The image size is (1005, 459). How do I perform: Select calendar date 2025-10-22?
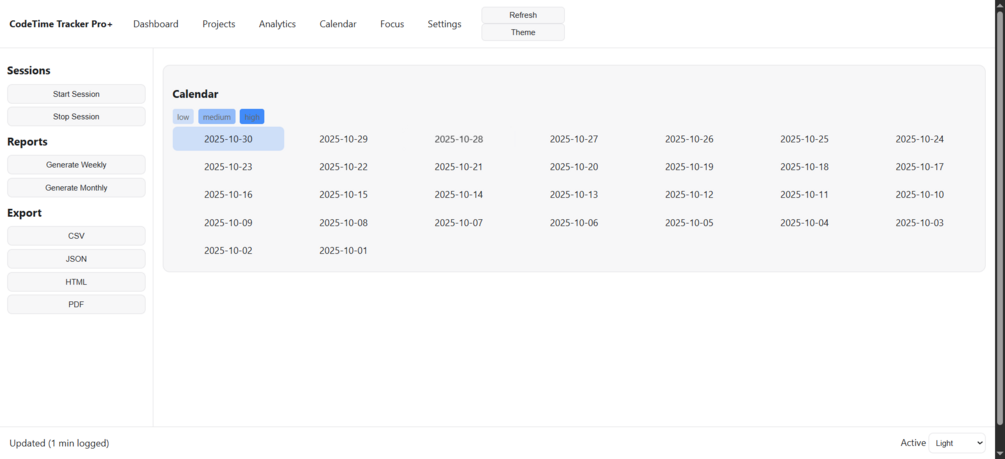click(x=344, y=167)
